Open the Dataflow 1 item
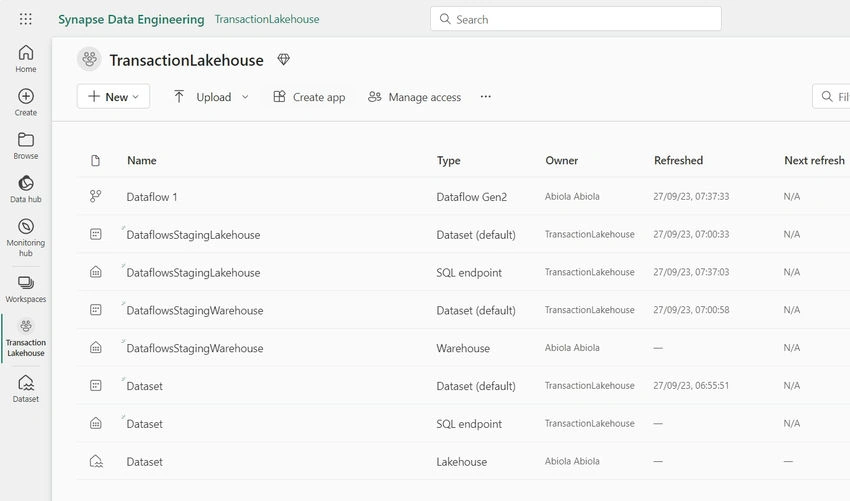Viewport: 850px width, 501px height. 152,197
